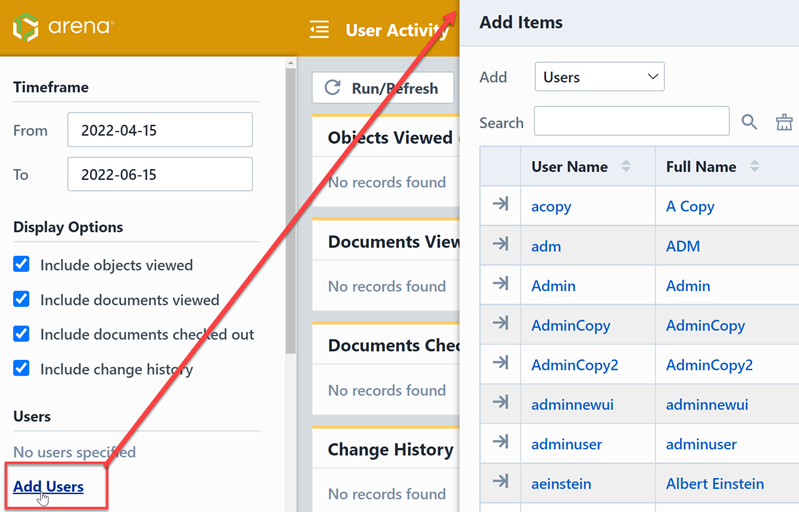799x512 pixels.
Task: Open the adminuser user name link
Action: point(567,444)
